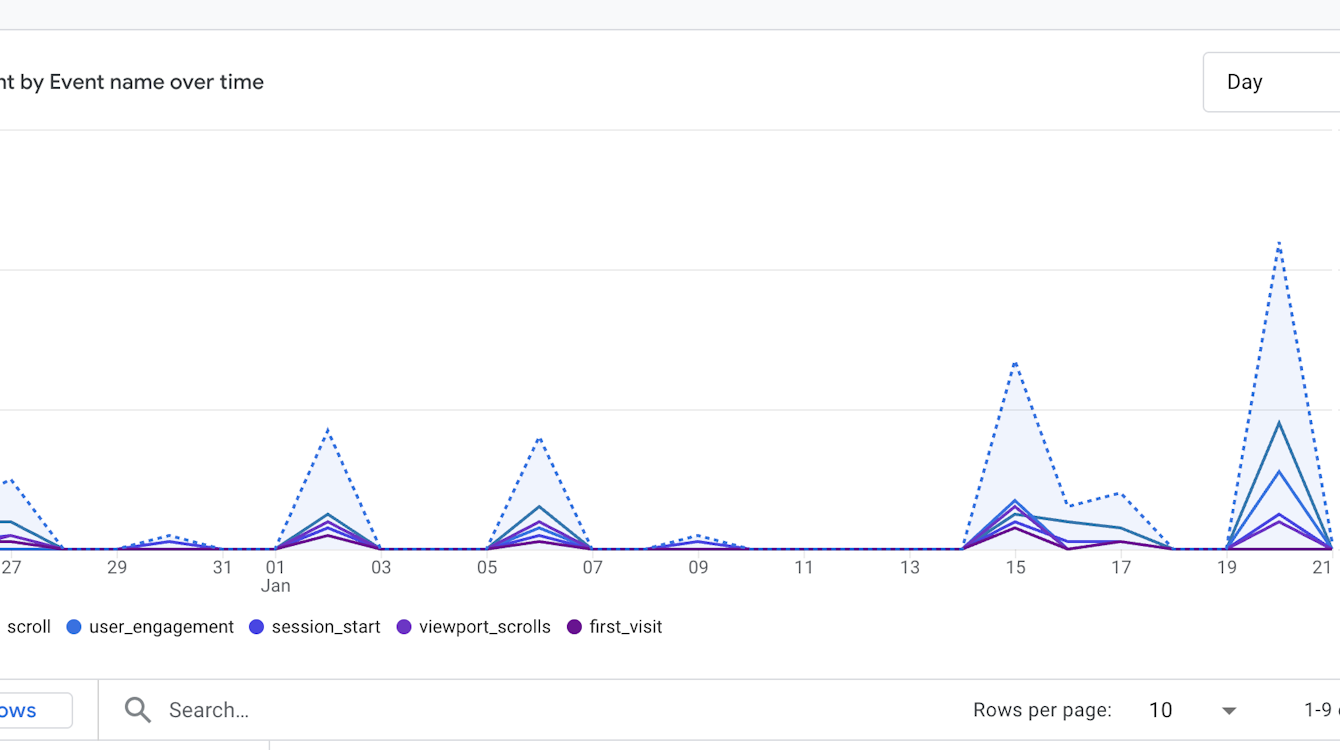Image resolution: width=1340 pixels, height=750 pixels.
Task: Click the user_engagement legend color dot
Action: tap(74, 627)
